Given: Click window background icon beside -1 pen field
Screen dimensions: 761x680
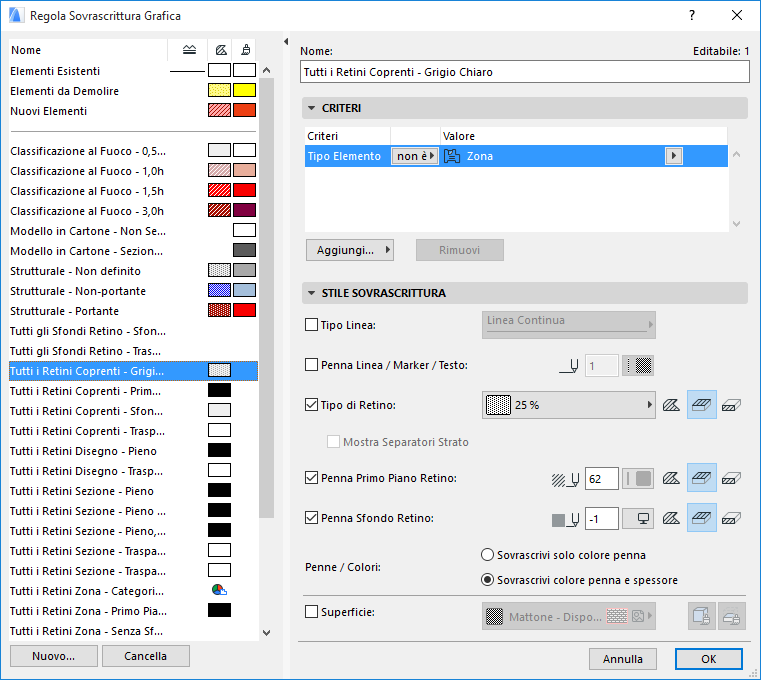Looking at the screenshot, I should pos(638,519).
